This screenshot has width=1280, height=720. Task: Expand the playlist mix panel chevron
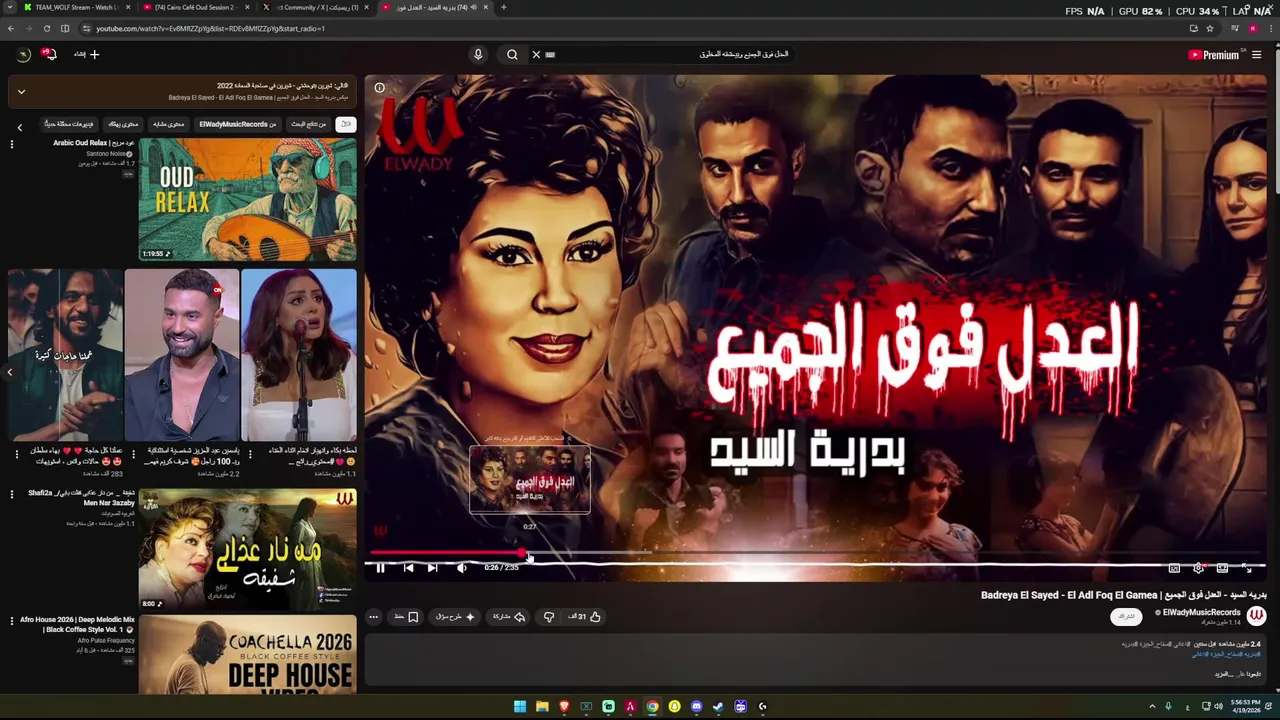click(x=21, y=92)
